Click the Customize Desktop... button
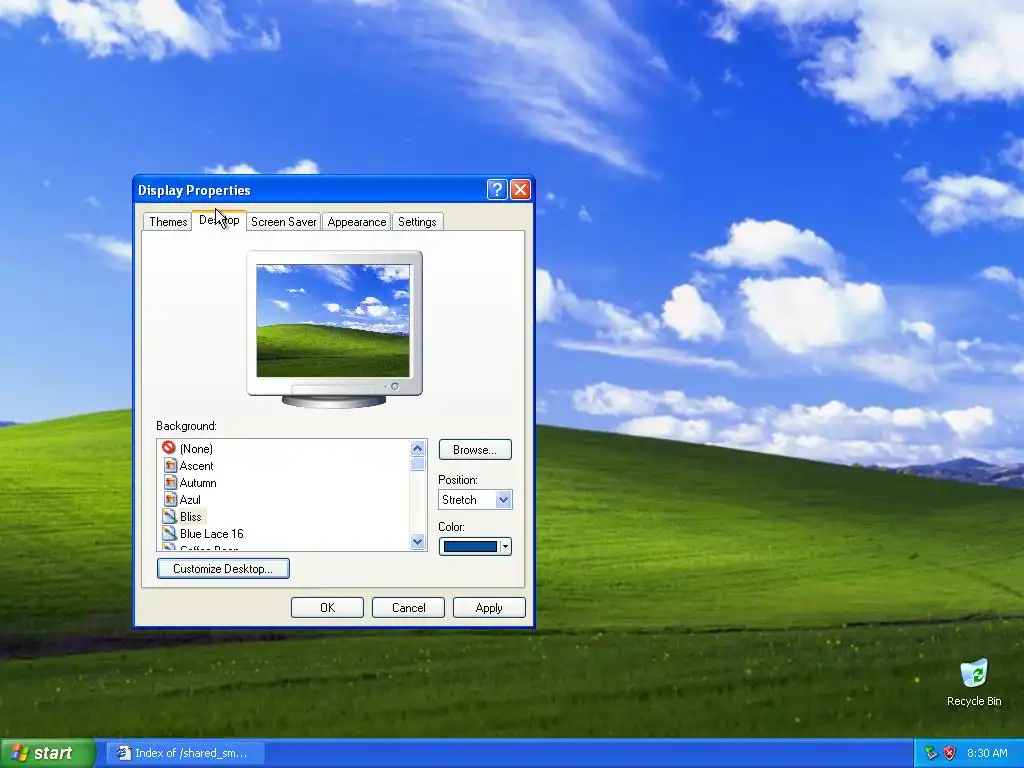1024x768 pixels. click(x=223, y=568)
